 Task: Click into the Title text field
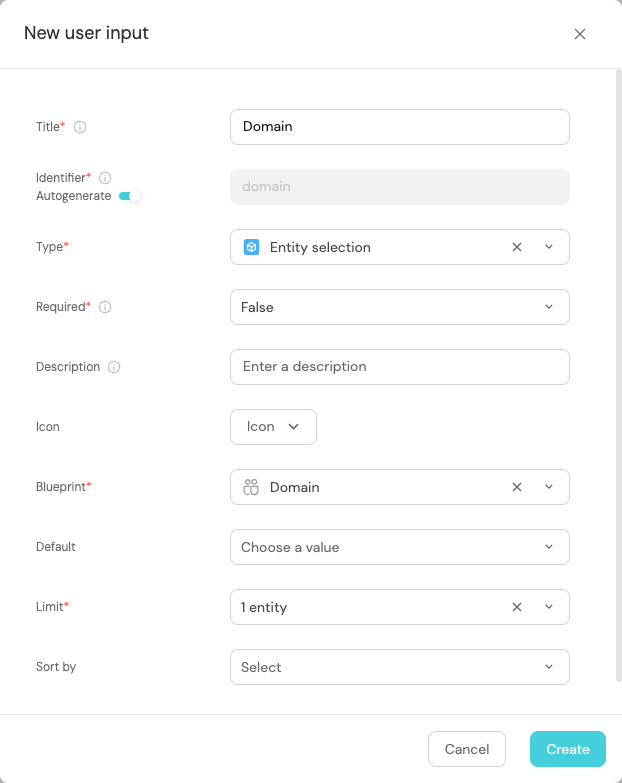coord(399,127)
